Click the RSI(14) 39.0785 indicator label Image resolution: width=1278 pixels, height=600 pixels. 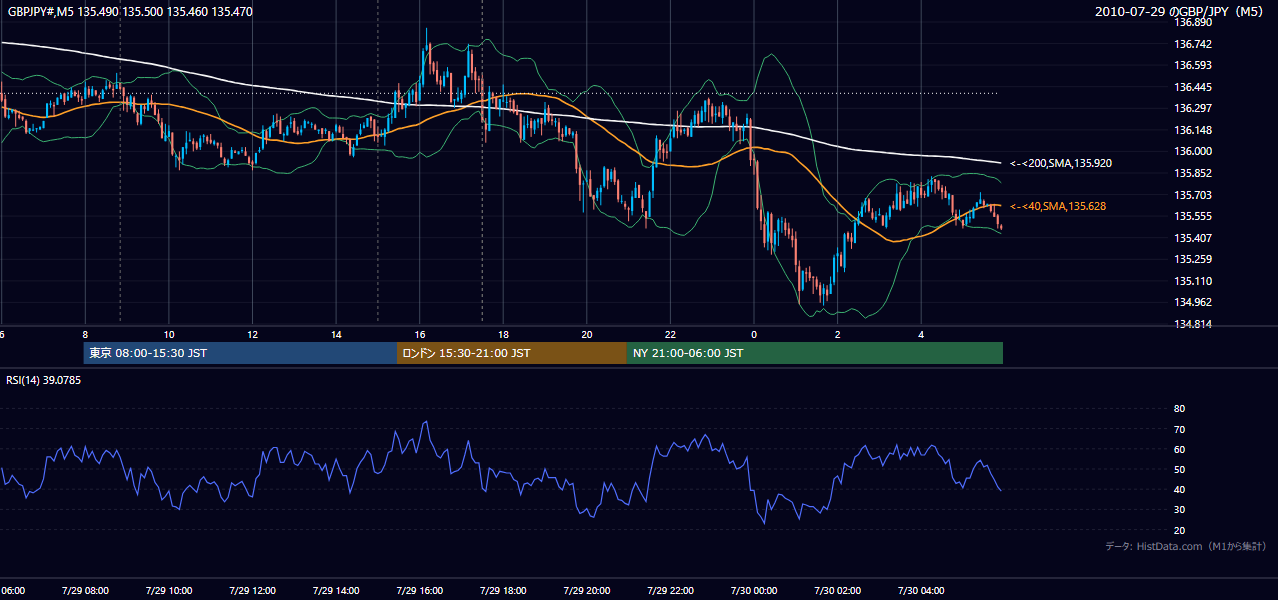[44, 380]
